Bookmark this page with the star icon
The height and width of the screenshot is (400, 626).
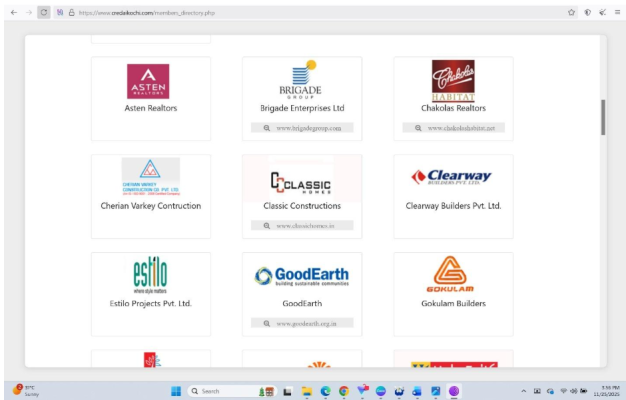(571, 12)
